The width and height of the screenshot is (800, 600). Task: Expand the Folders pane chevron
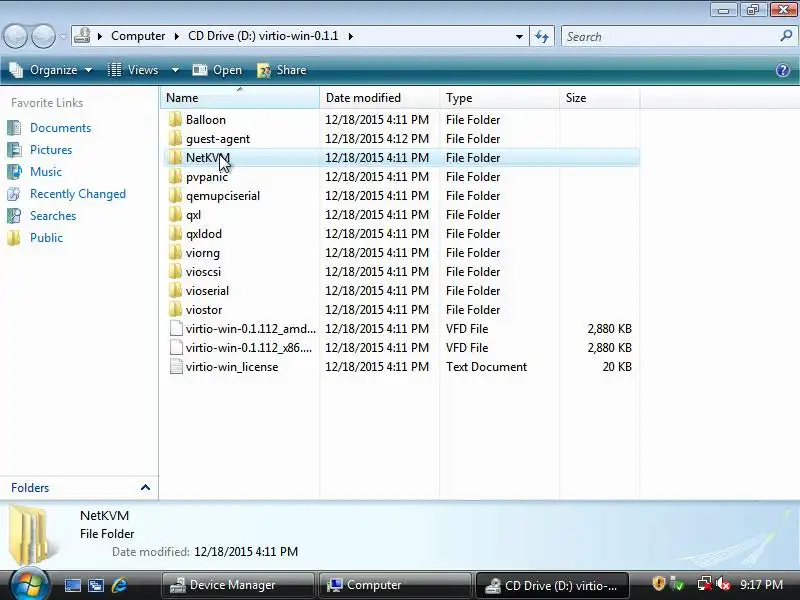(145, 488)
